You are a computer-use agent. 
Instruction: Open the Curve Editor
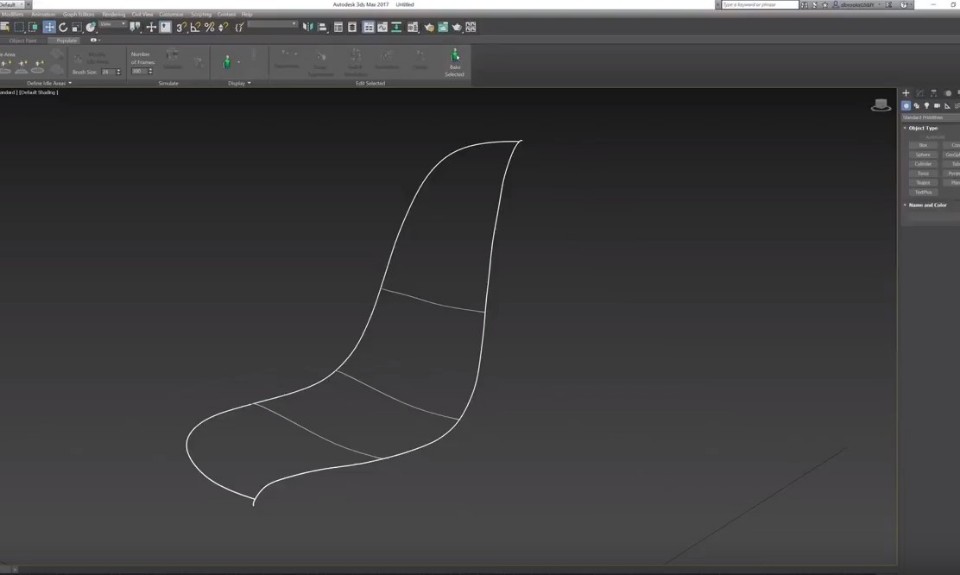coord(382,27)
